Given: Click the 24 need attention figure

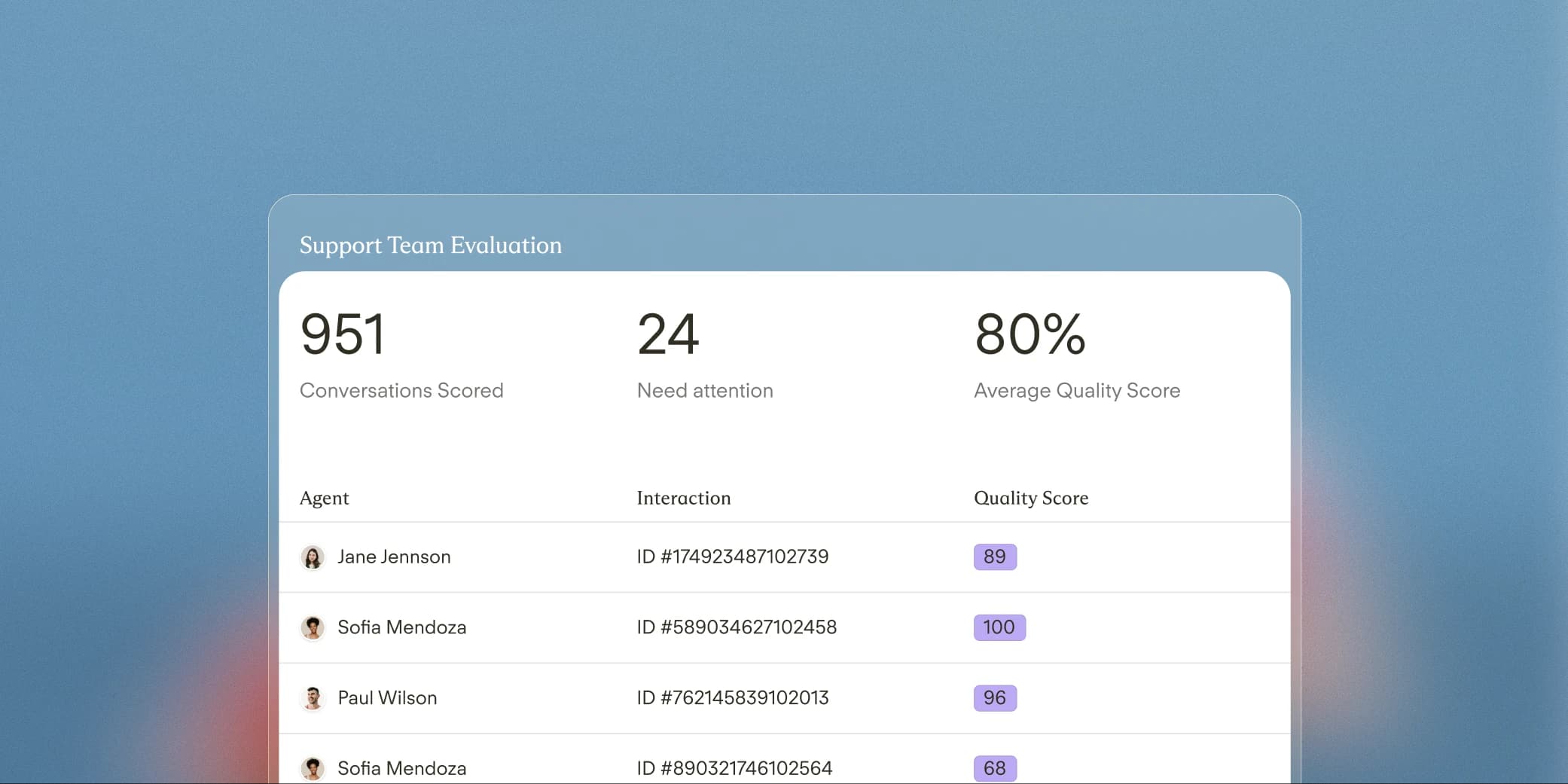Looking at the screenshot, I should click(668, 334).
